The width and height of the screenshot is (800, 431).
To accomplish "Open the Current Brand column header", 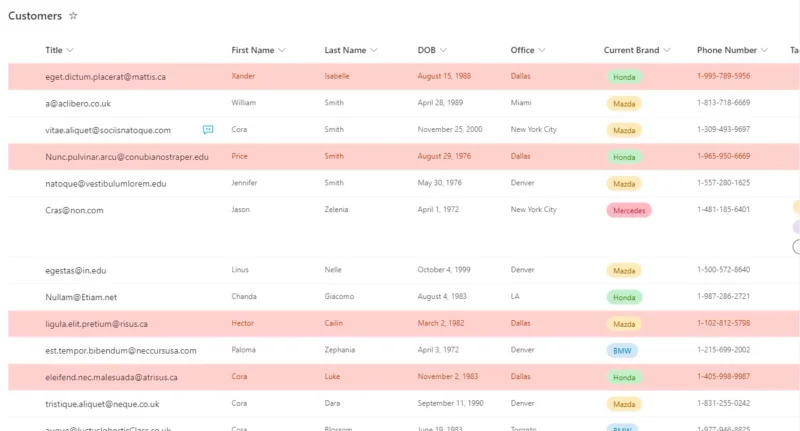I will (x=637, y=50).
